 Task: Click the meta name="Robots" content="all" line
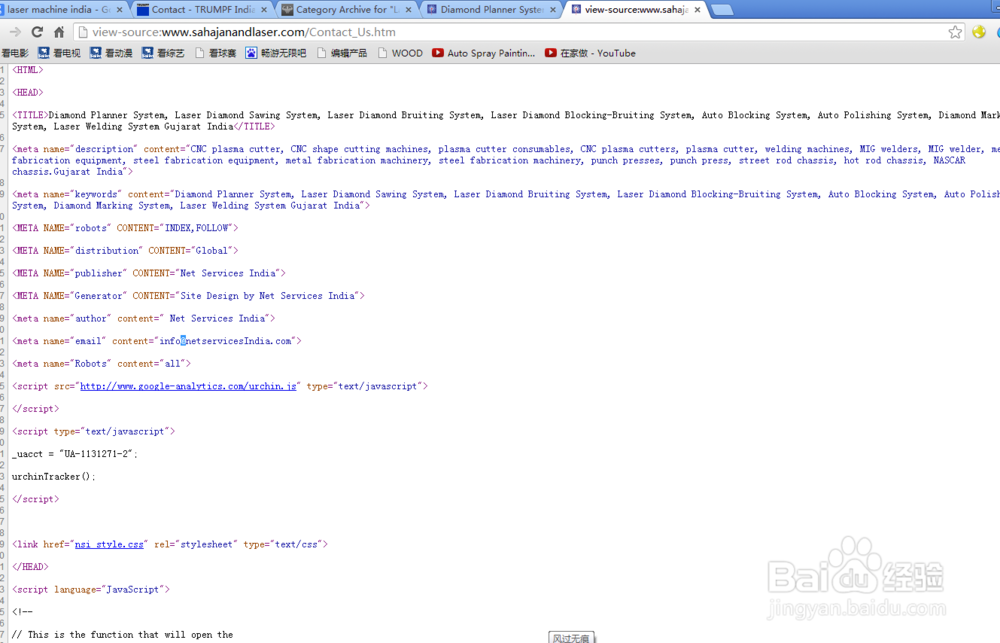101,364
